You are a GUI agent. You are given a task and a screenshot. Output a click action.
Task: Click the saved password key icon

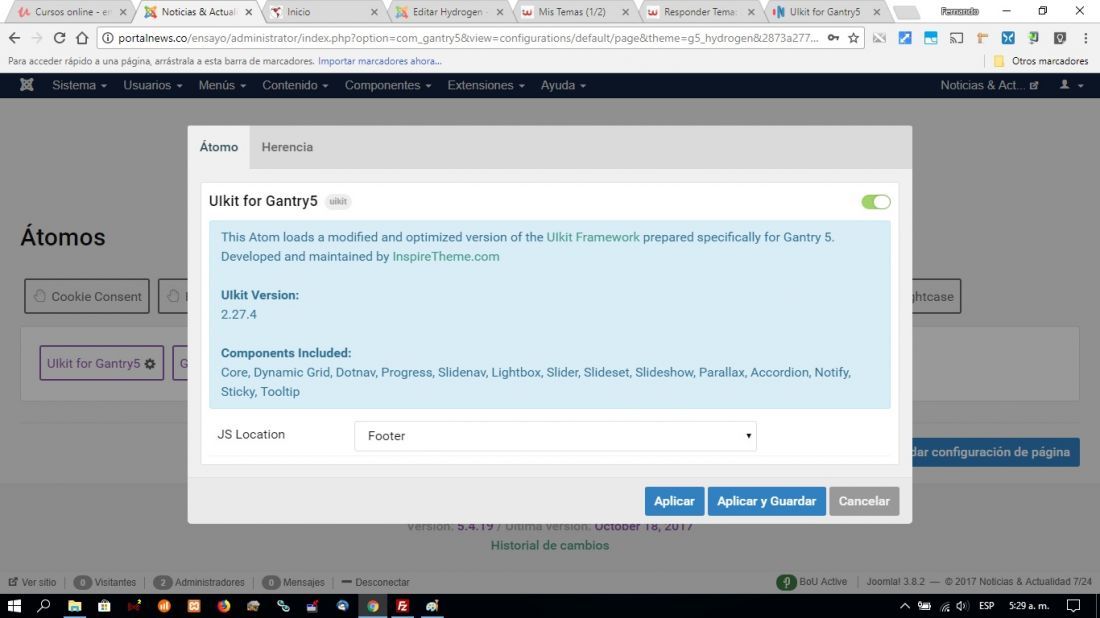pos(833,38)
